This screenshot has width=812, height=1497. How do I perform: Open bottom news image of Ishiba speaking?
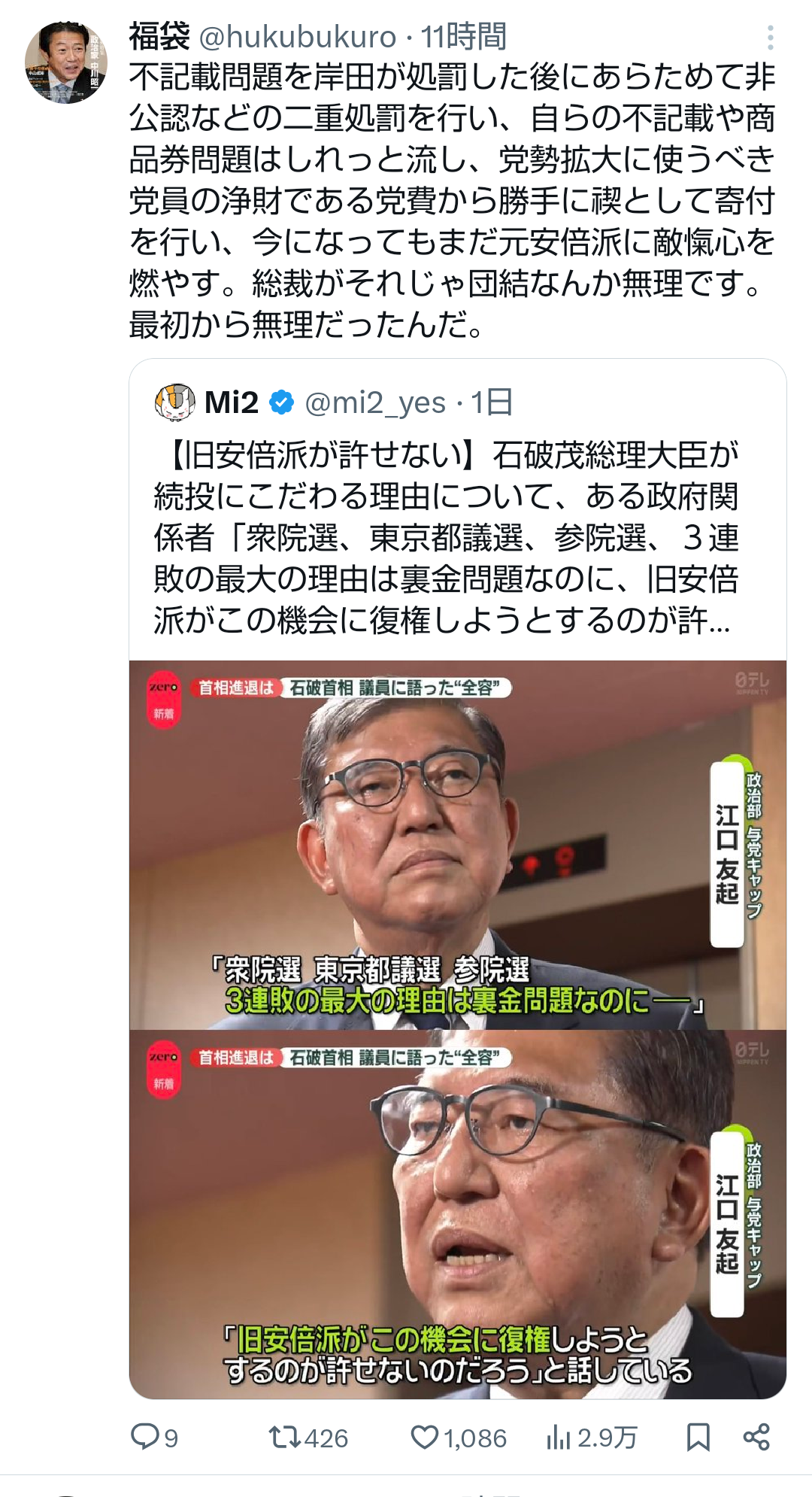[x=458, y=1214]
